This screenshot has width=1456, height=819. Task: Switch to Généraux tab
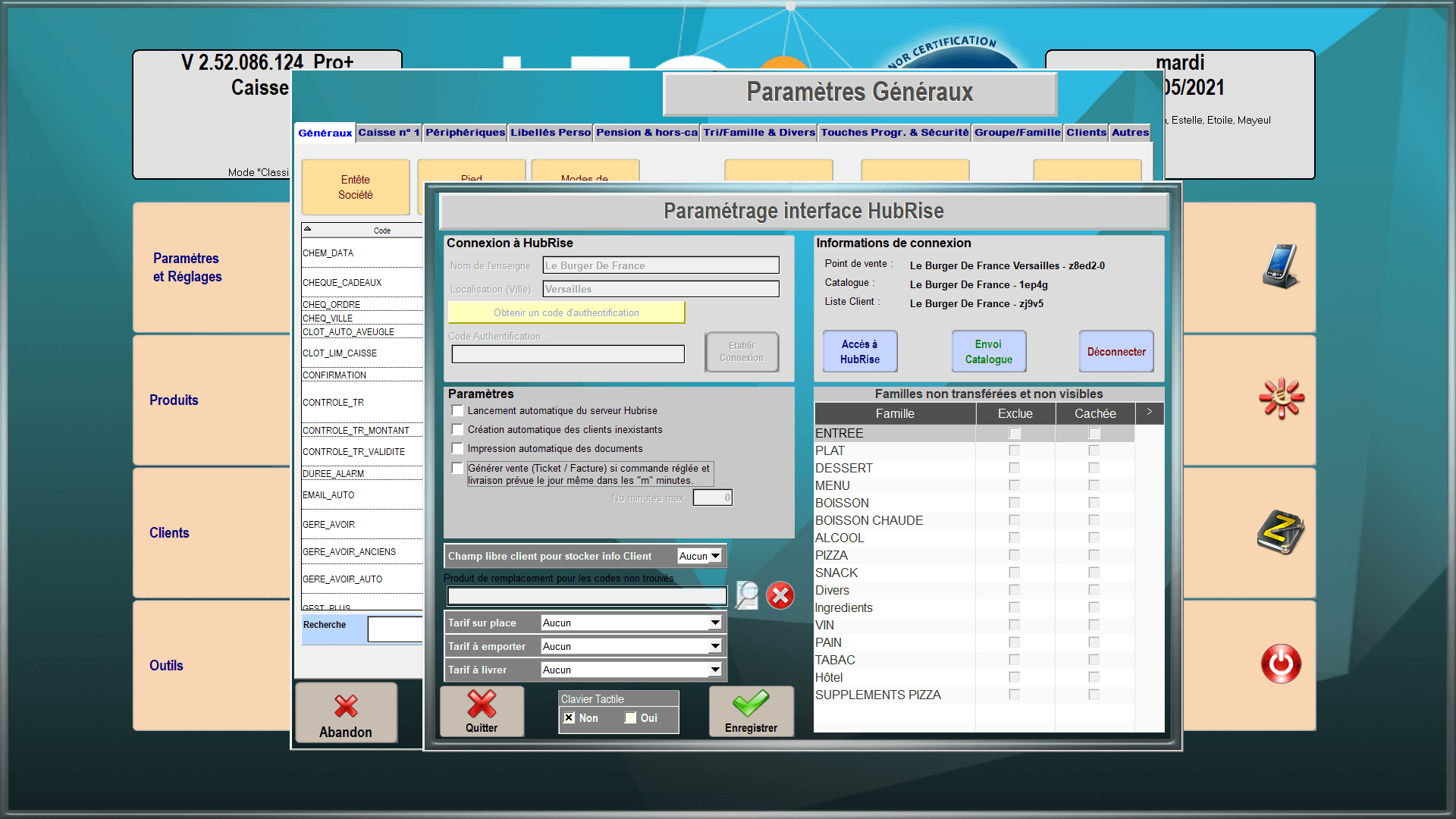[x=325, y=133]
